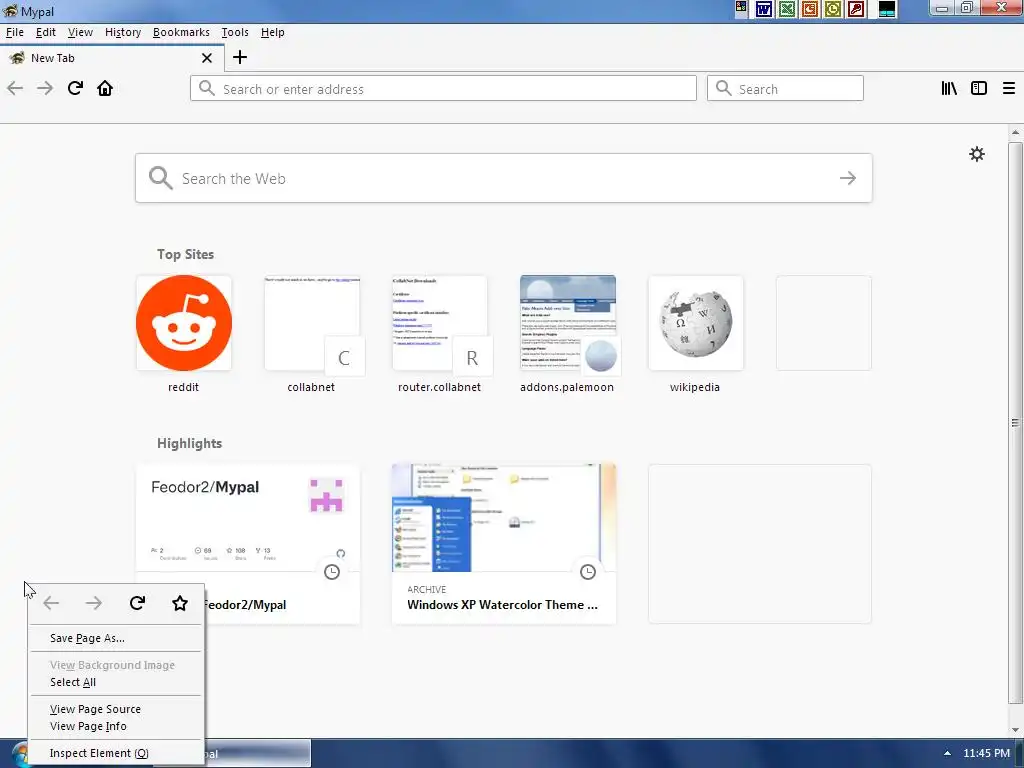Click Back arrow in the context menu

click(51, 603)
